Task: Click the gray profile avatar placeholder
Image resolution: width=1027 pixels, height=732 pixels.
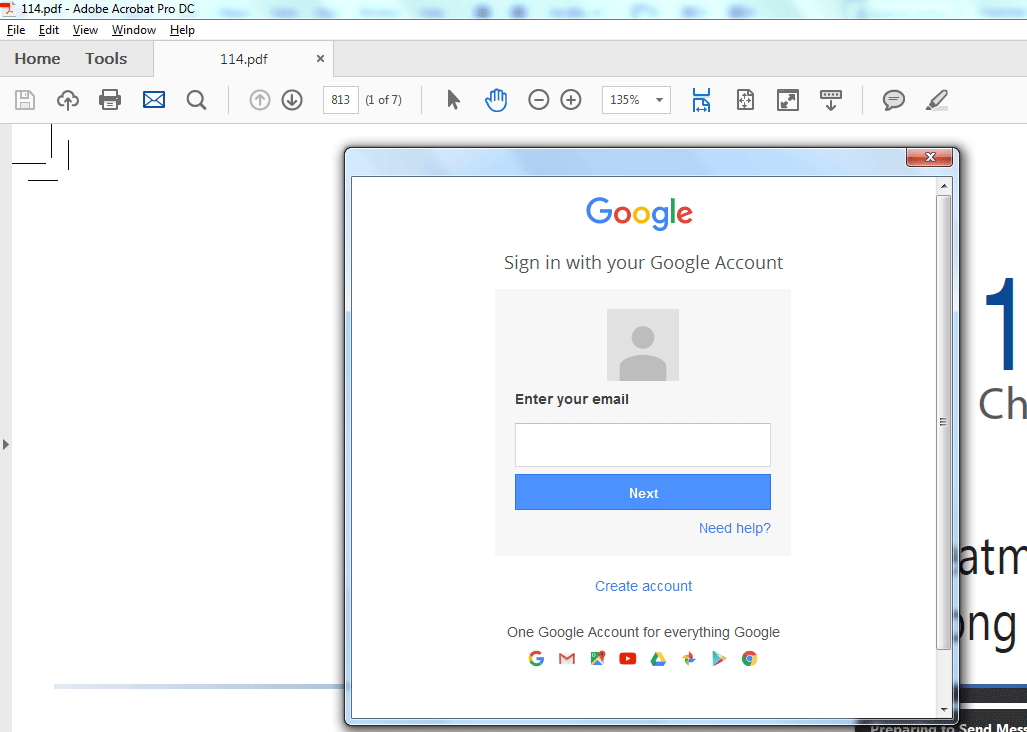Action: pyautogui.click(x=643, y=345)
